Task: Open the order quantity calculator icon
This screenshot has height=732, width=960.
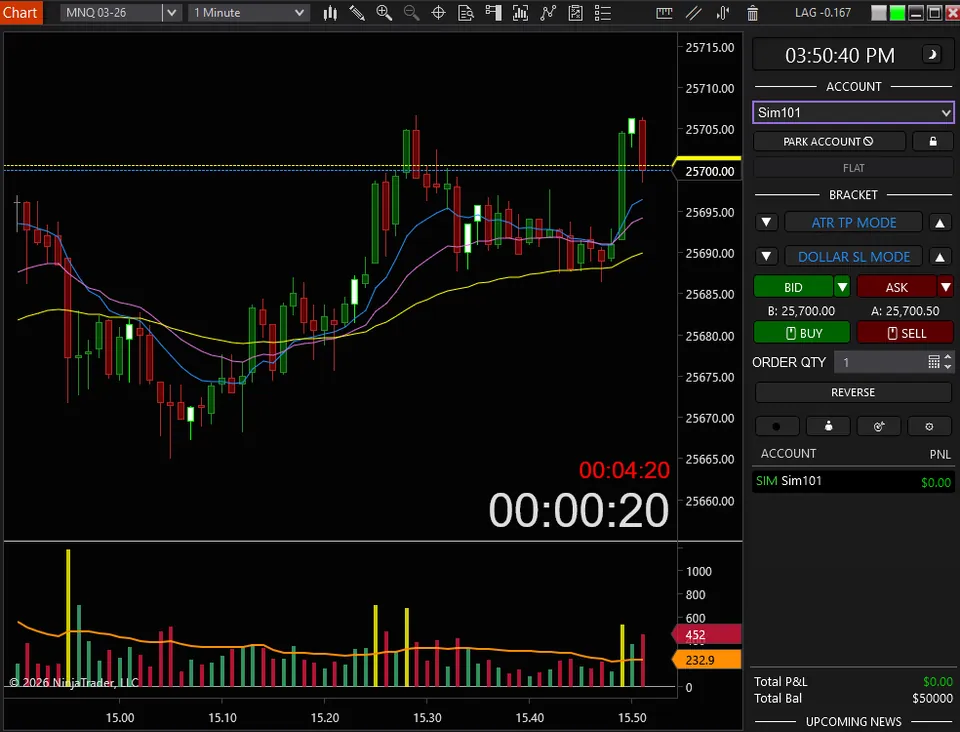Action: [x=934, y=362]
